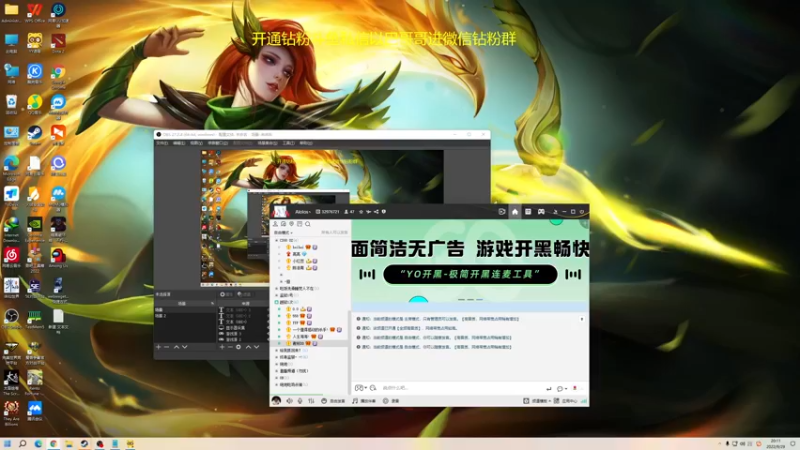This screenshot has width=800, height=450.
Task: Open the 文件 menu in OBS
Action: pyautogui.click(x=162, y=143)
